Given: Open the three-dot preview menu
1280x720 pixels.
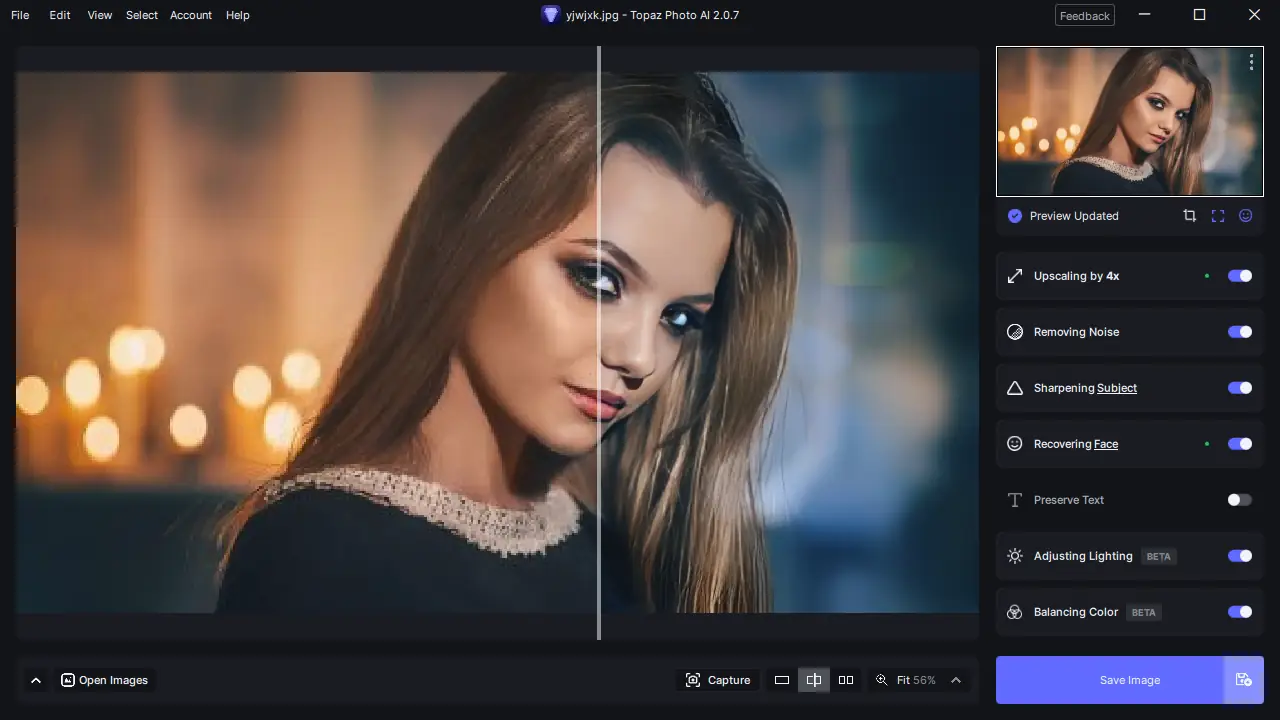Looking at the screenshot, I should pos(1251,62).
